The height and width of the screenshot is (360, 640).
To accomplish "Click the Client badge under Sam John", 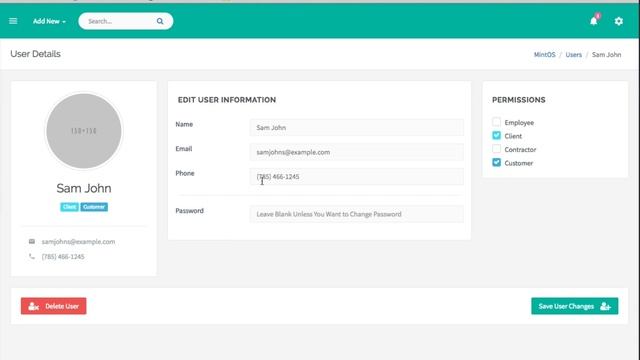I will [x=69, y=207].
